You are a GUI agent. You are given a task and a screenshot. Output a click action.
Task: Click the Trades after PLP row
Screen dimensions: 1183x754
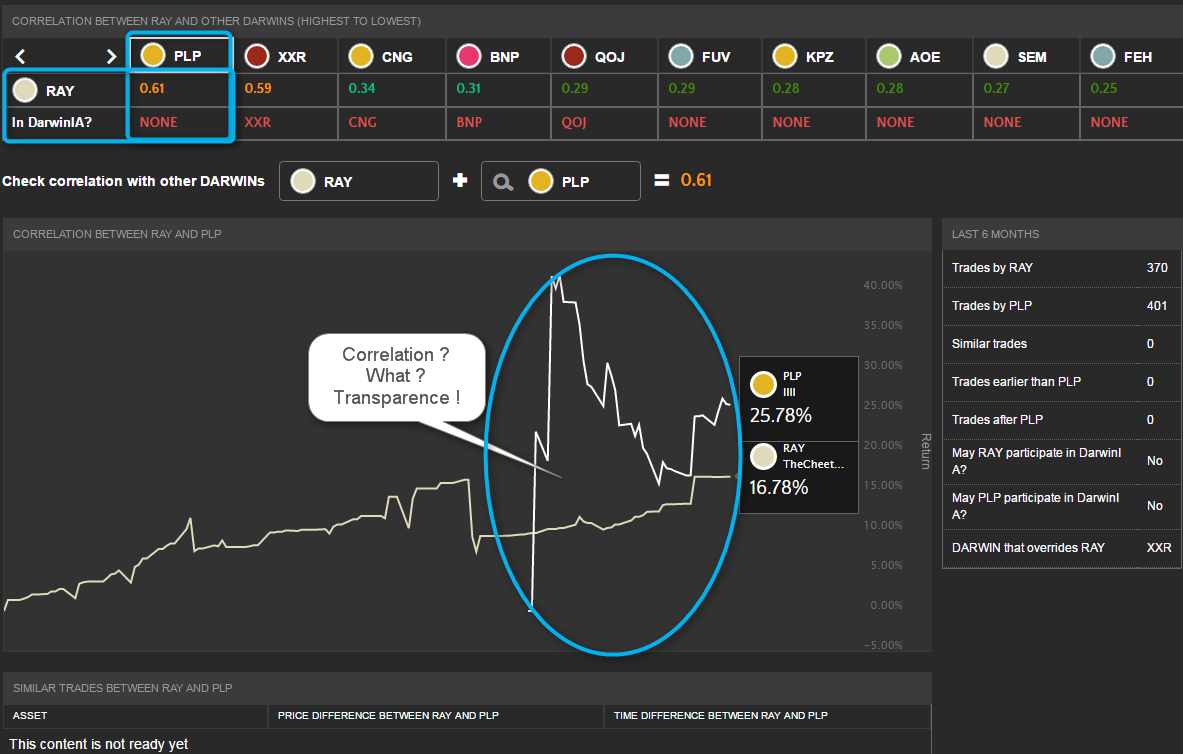click(1062, 420)
